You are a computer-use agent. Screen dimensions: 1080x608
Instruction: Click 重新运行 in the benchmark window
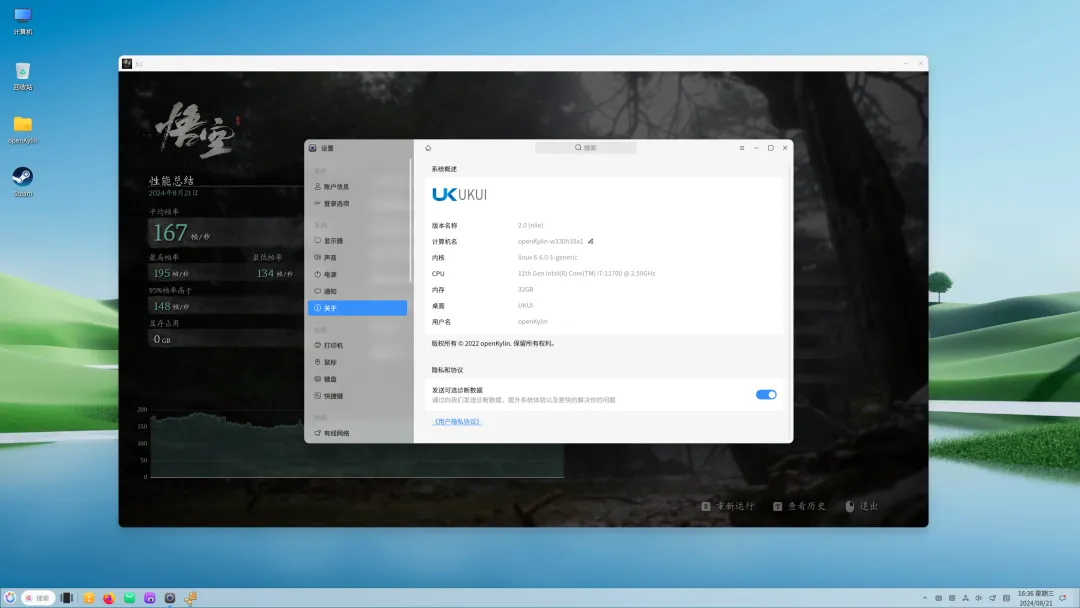pos(728,506)
